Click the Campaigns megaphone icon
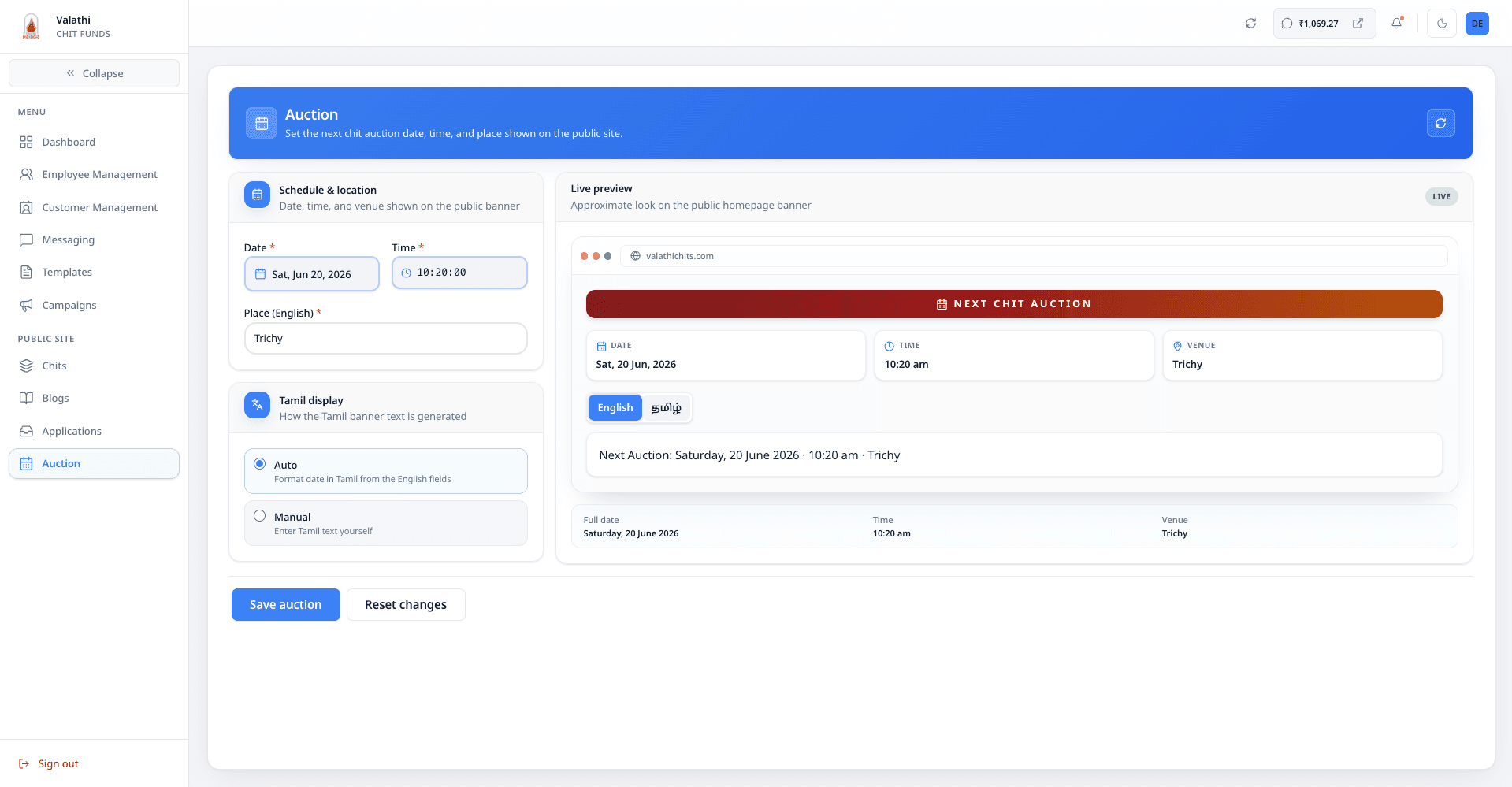The image size is (1512, 787). (x=26, y=305)
